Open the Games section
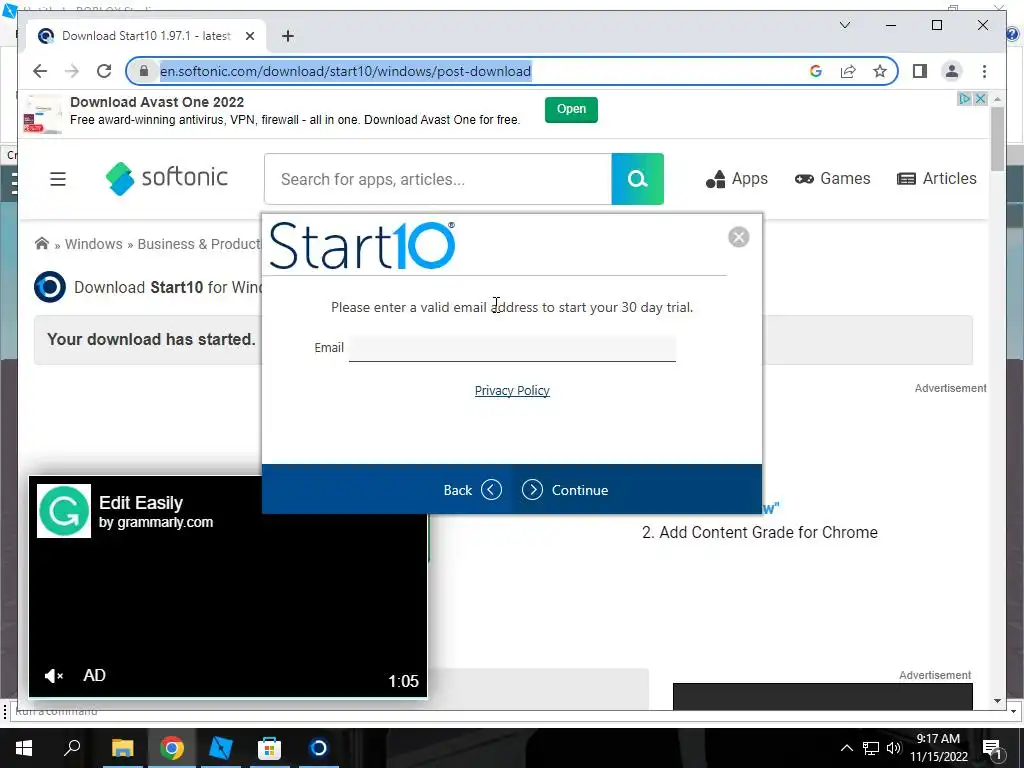Image resolution: width=1024 pixels, height=768 pixels. (832, 179)
